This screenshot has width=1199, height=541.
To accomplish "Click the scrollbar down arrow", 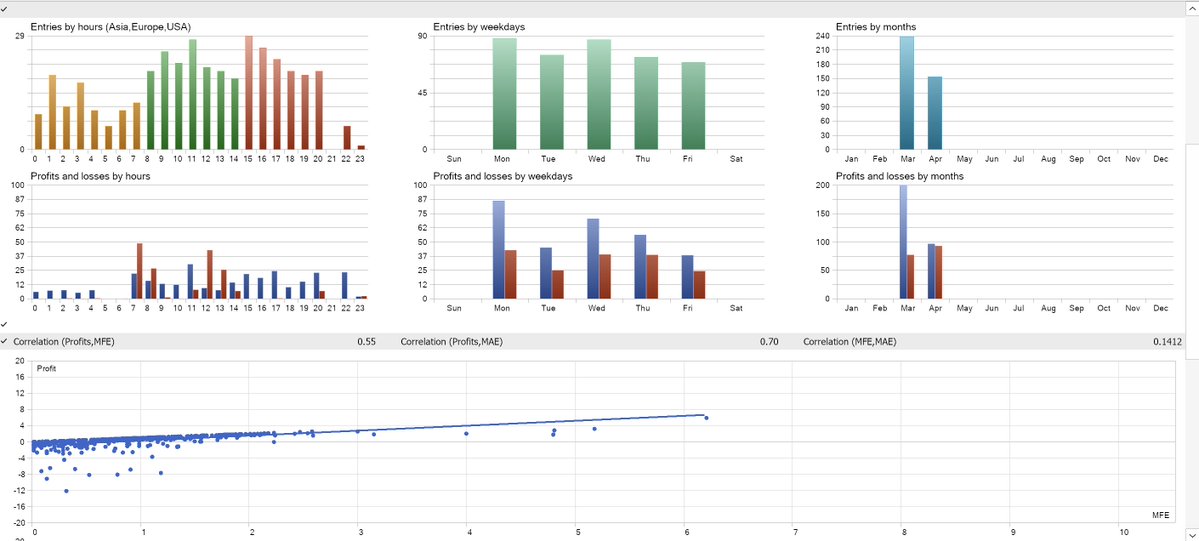I will pos(1192,533).
